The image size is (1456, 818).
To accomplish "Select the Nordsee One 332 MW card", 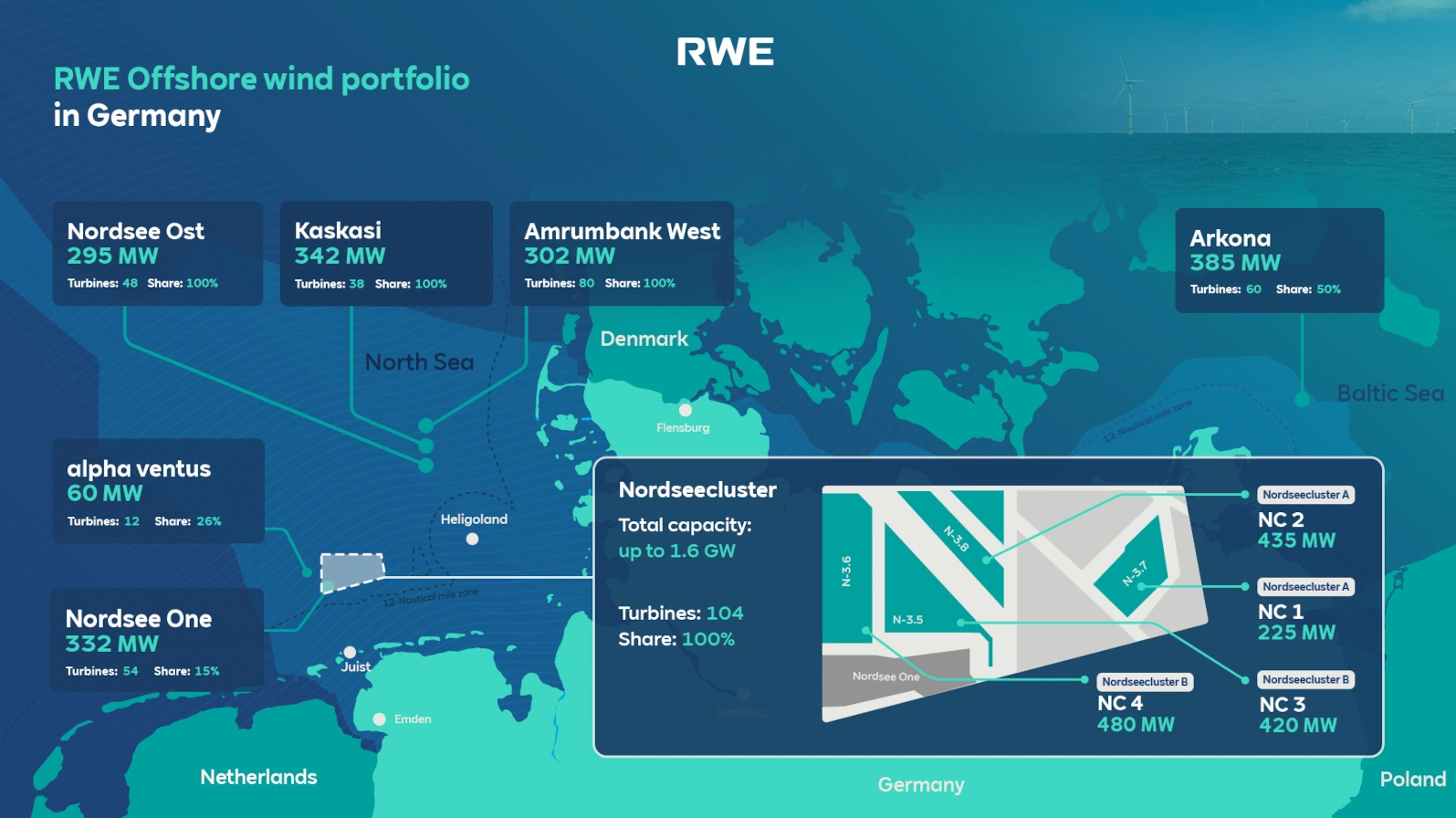I will pos(157,640).
